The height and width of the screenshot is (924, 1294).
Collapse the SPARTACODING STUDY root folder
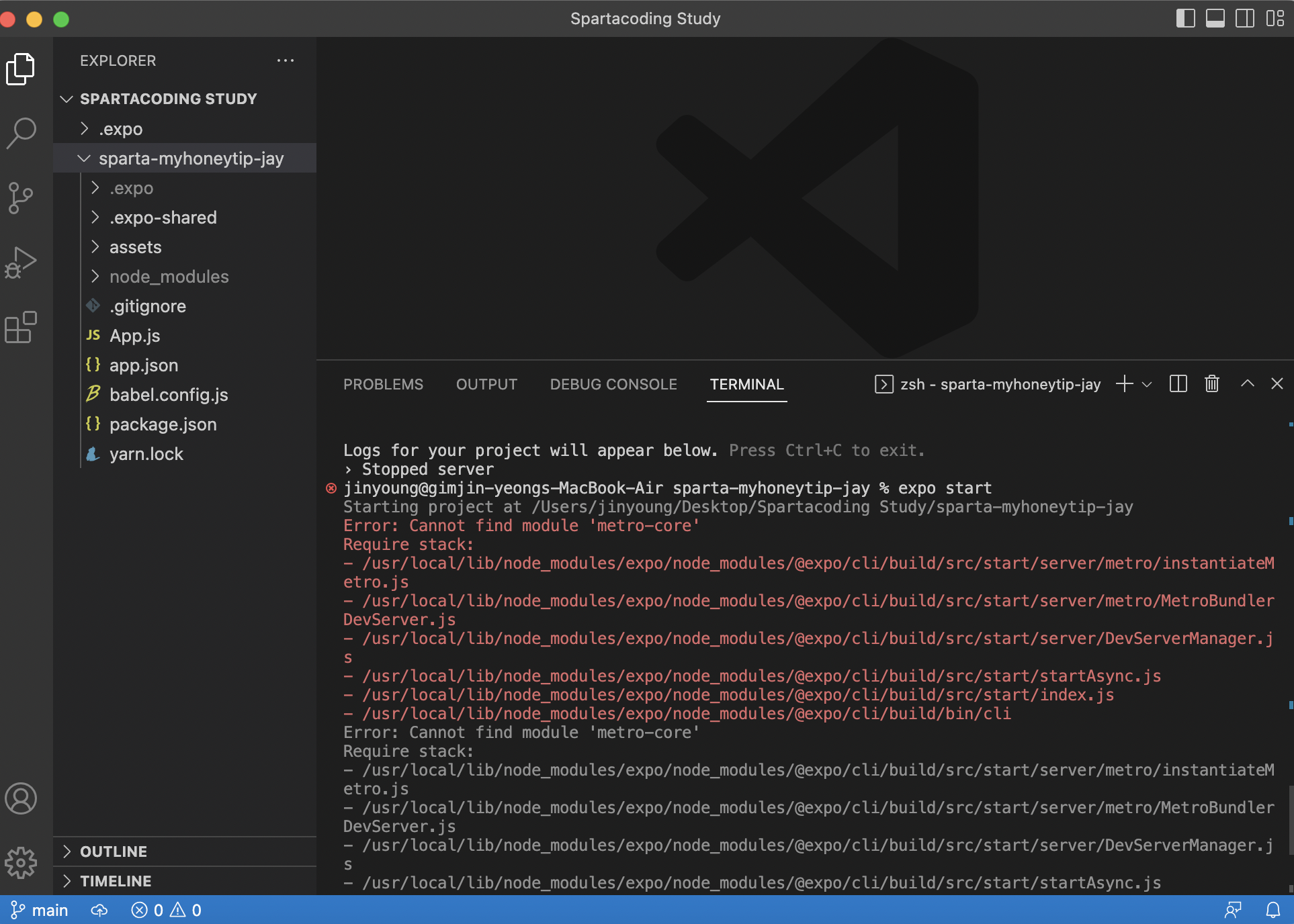(185, 99)
